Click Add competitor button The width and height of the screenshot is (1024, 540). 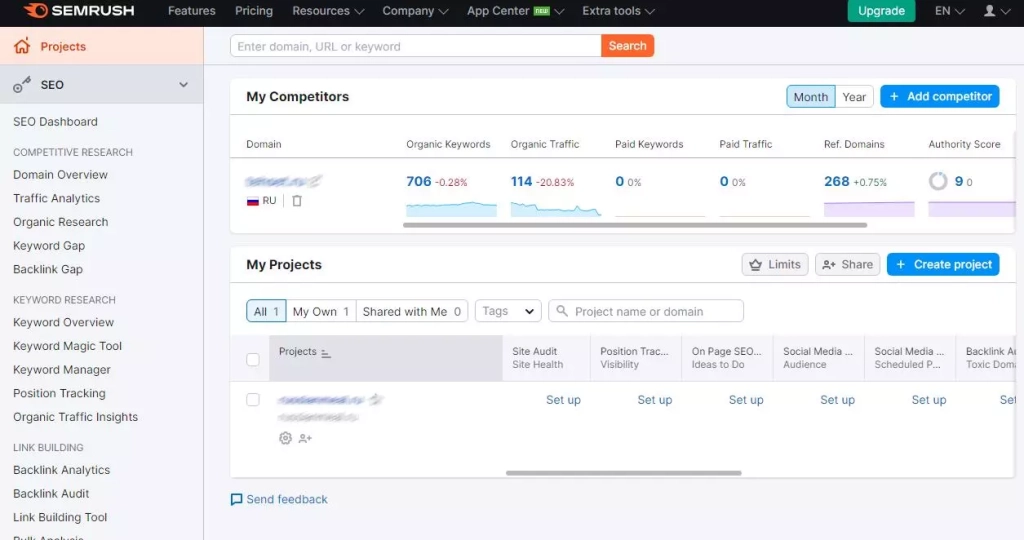[940, 96]
